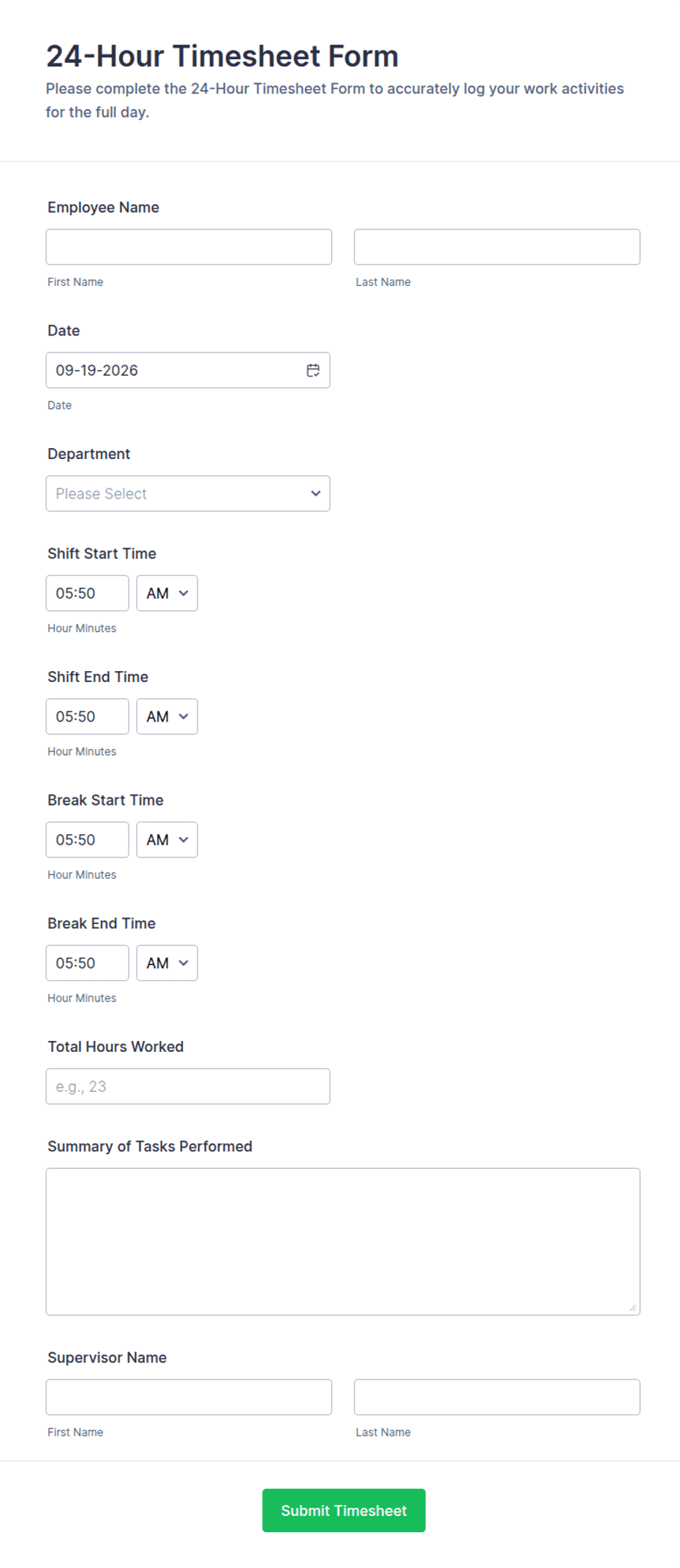Viewport: 680px width, 1568px height.
Task: Click the Shift Start Time hour minutes box
Action: (x=87, y=594)
